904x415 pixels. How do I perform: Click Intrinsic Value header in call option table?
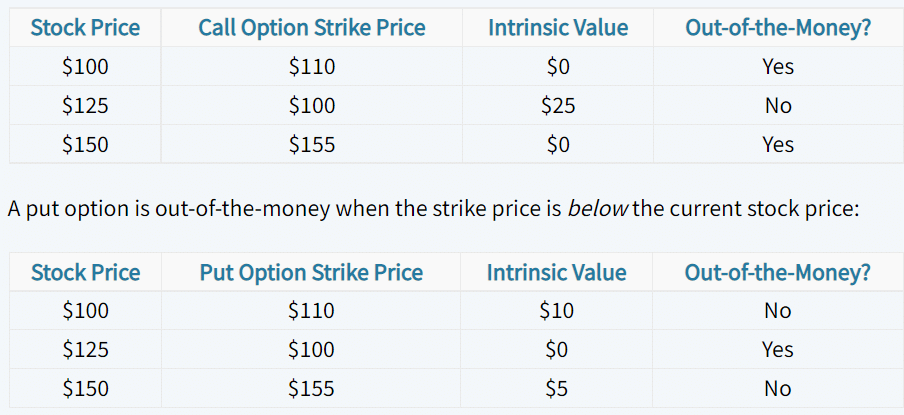pyautogui.click(x=558, y=28)
